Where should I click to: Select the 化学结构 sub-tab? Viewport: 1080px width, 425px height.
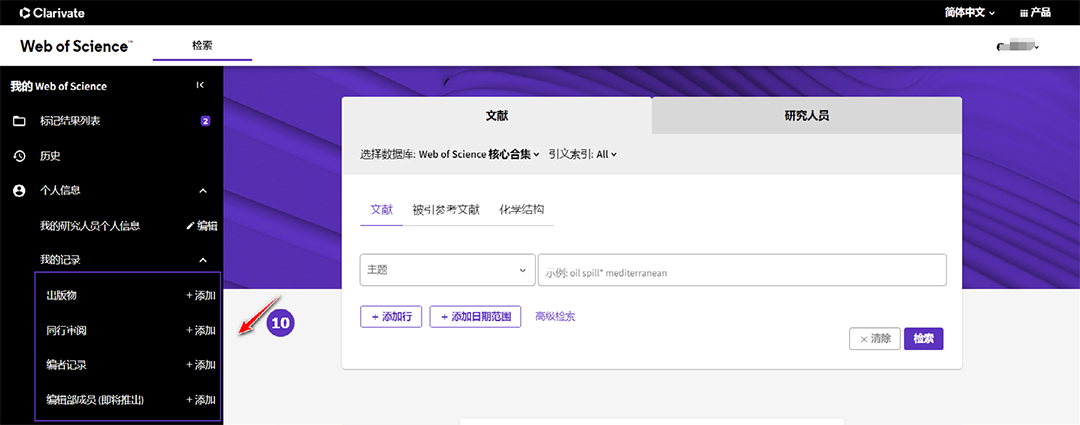(521, 210)
